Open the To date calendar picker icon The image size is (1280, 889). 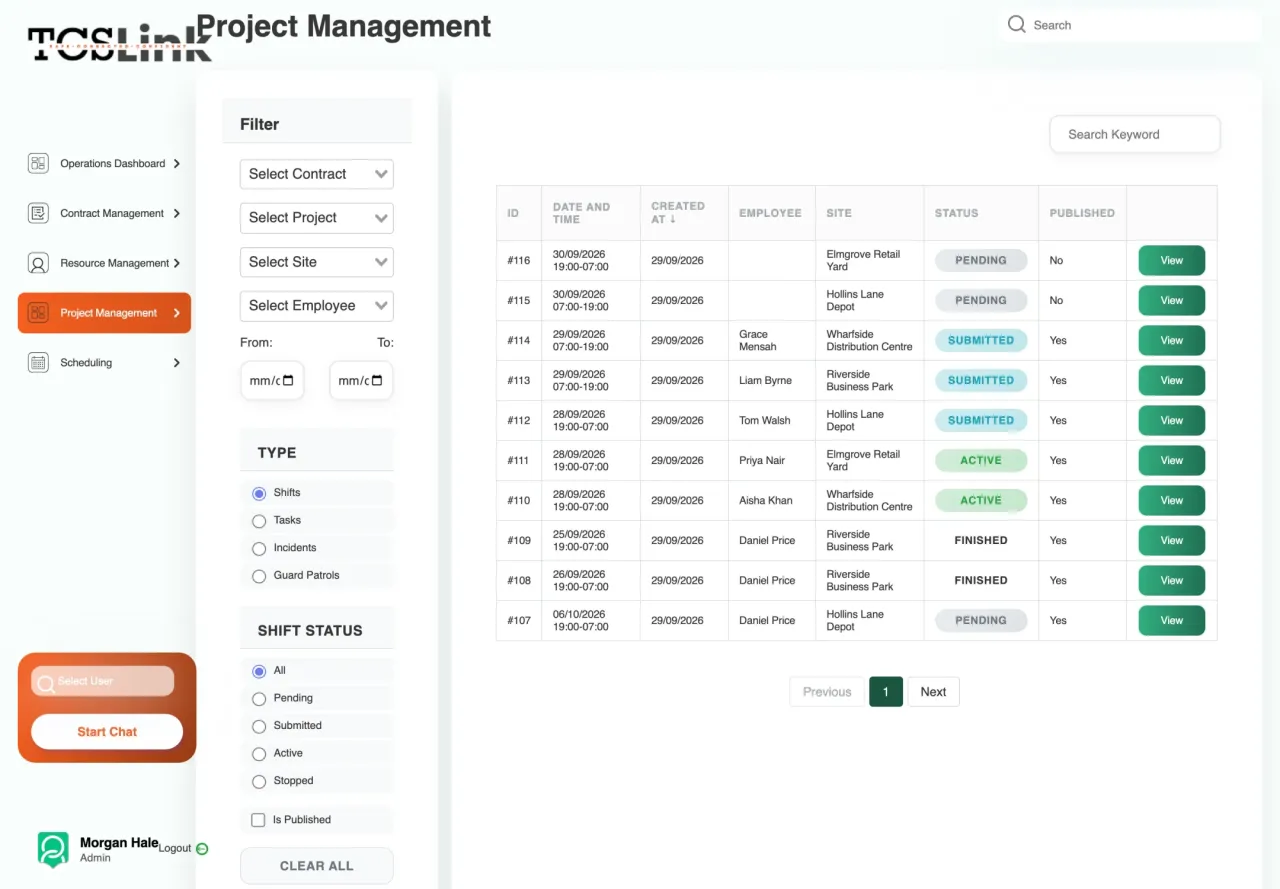tap(377, 380)
